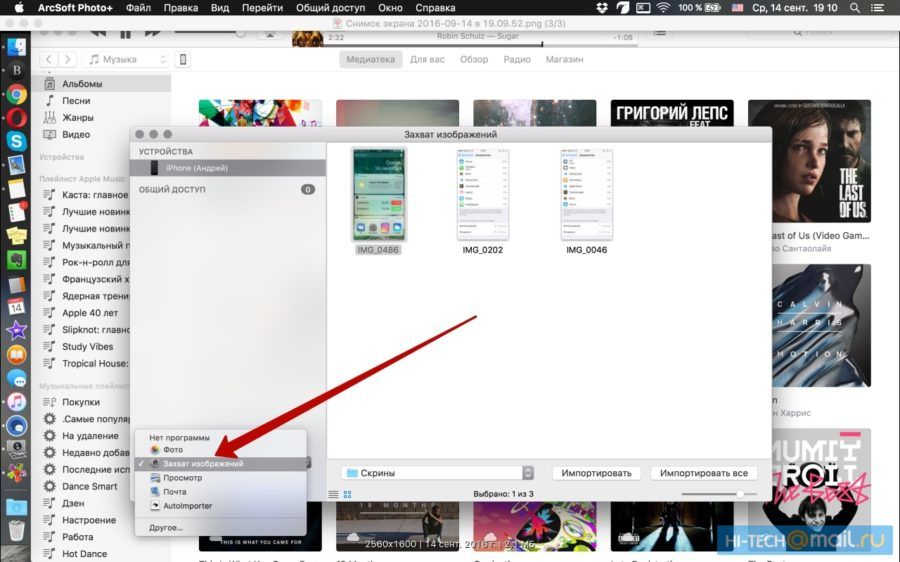
Task: Choose Фото in the app popup menu
Action: [173, 450]
